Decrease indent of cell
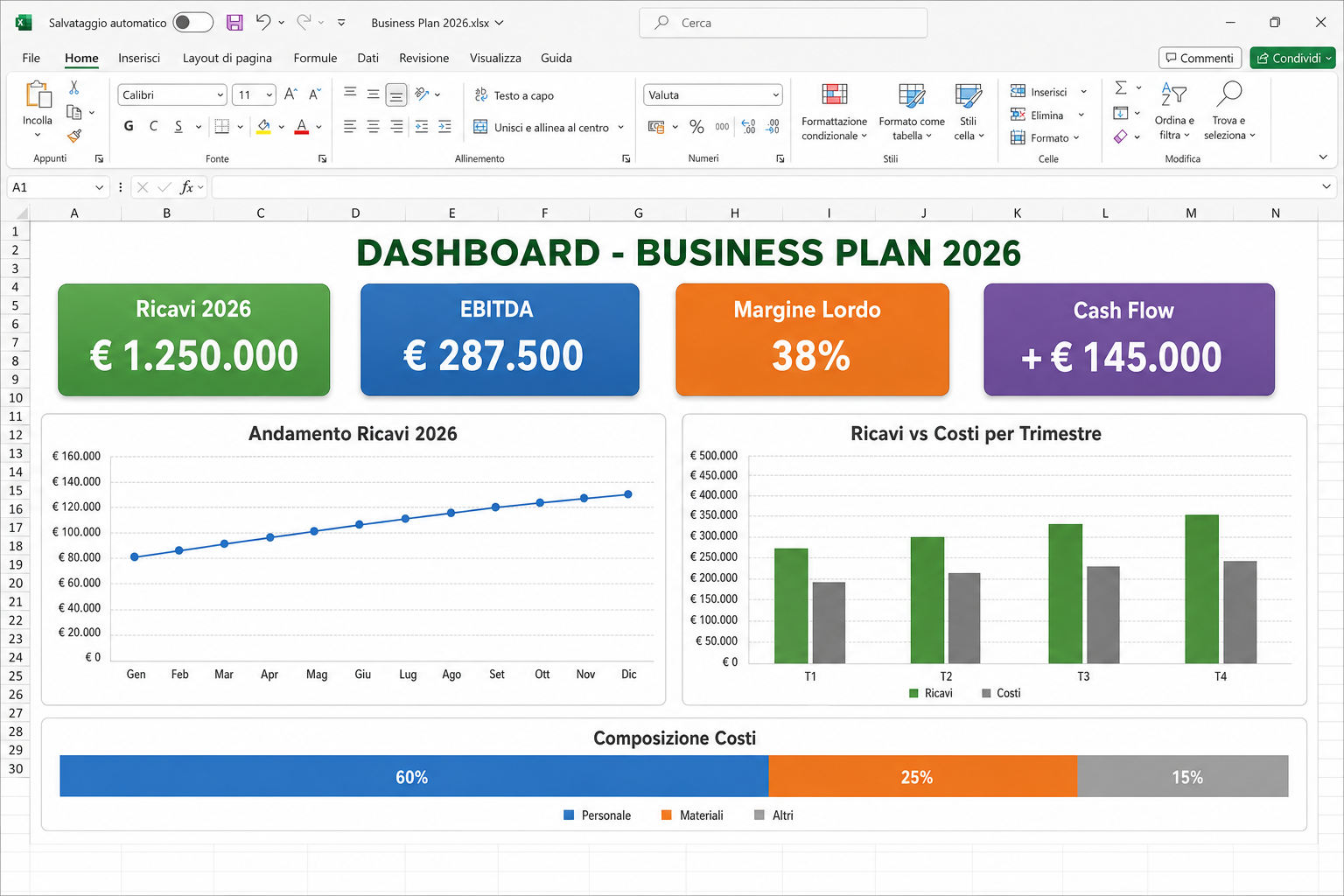 422,126
